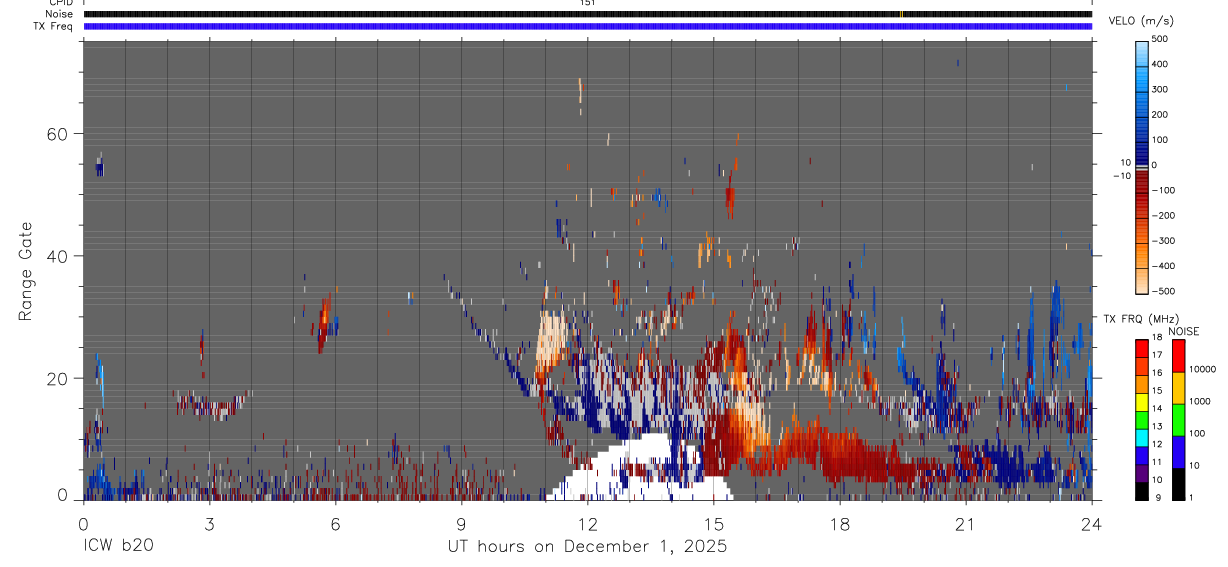Click the 12 label on TX frequency legend
The width and height of the screenshot is (1228, 567).
[1157, 444]
